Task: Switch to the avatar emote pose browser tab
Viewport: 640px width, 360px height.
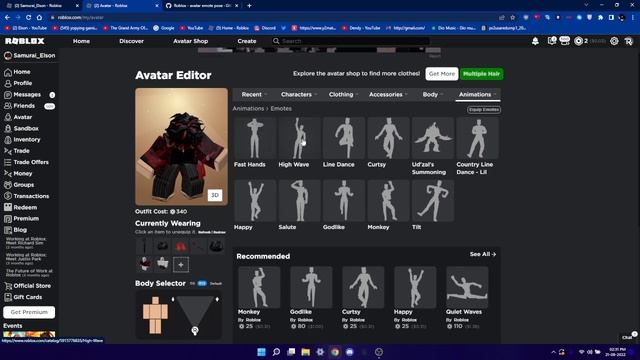Action: point(203,6)
